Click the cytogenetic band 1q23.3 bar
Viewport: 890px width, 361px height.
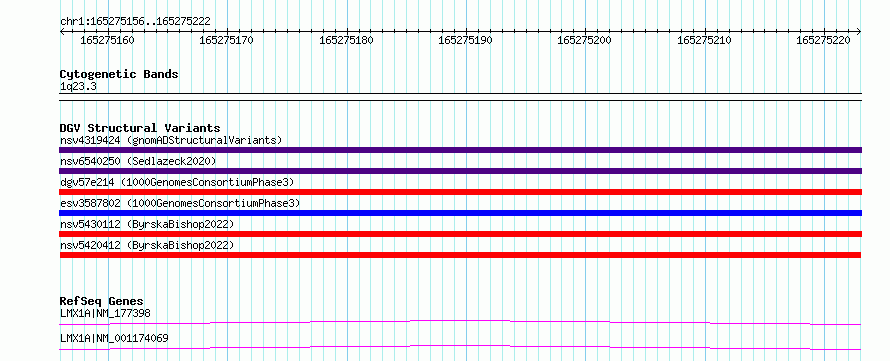click(x=460, y=97)
